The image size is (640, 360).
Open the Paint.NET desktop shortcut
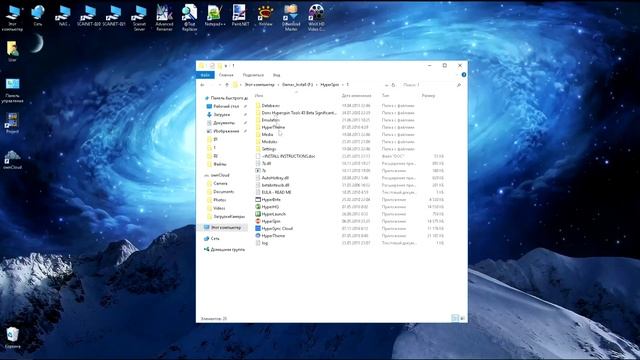(240, 16)
